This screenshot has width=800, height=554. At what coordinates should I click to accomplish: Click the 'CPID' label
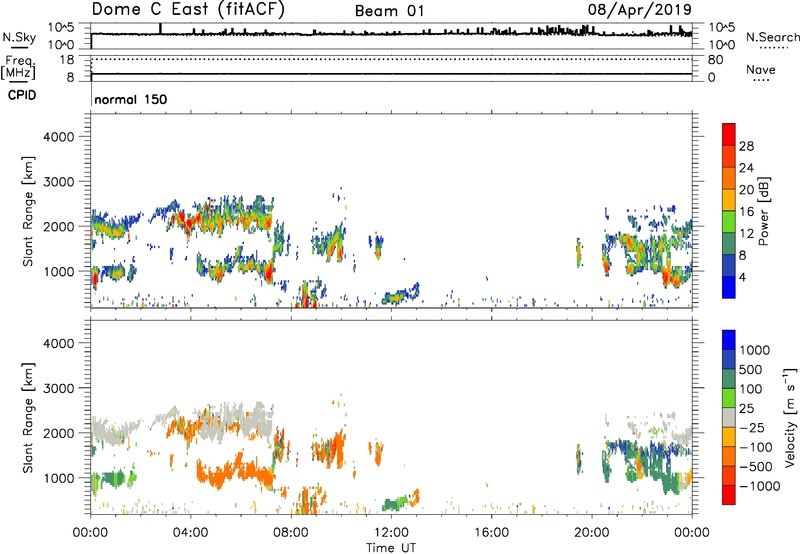[x=22, y=95]
